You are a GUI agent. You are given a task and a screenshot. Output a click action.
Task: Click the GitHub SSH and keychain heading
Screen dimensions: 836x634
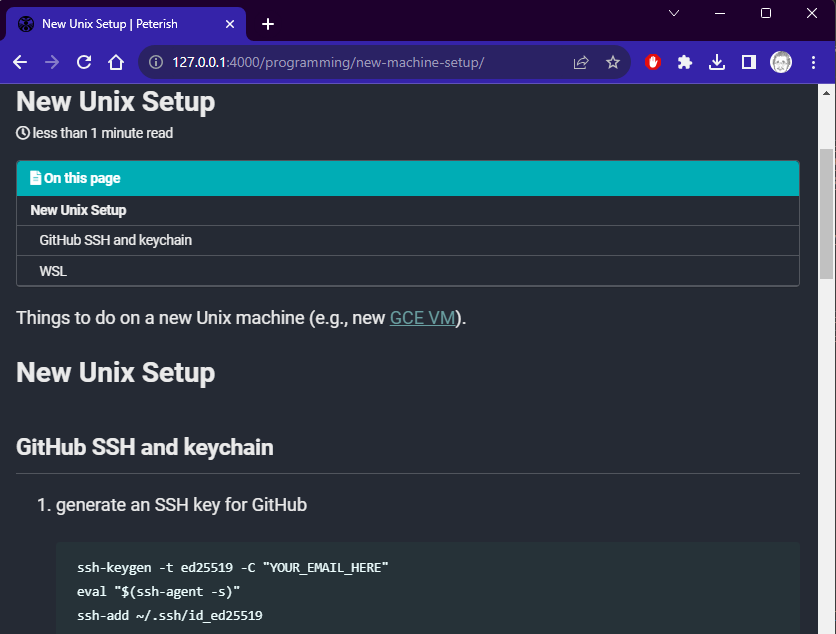144,447
